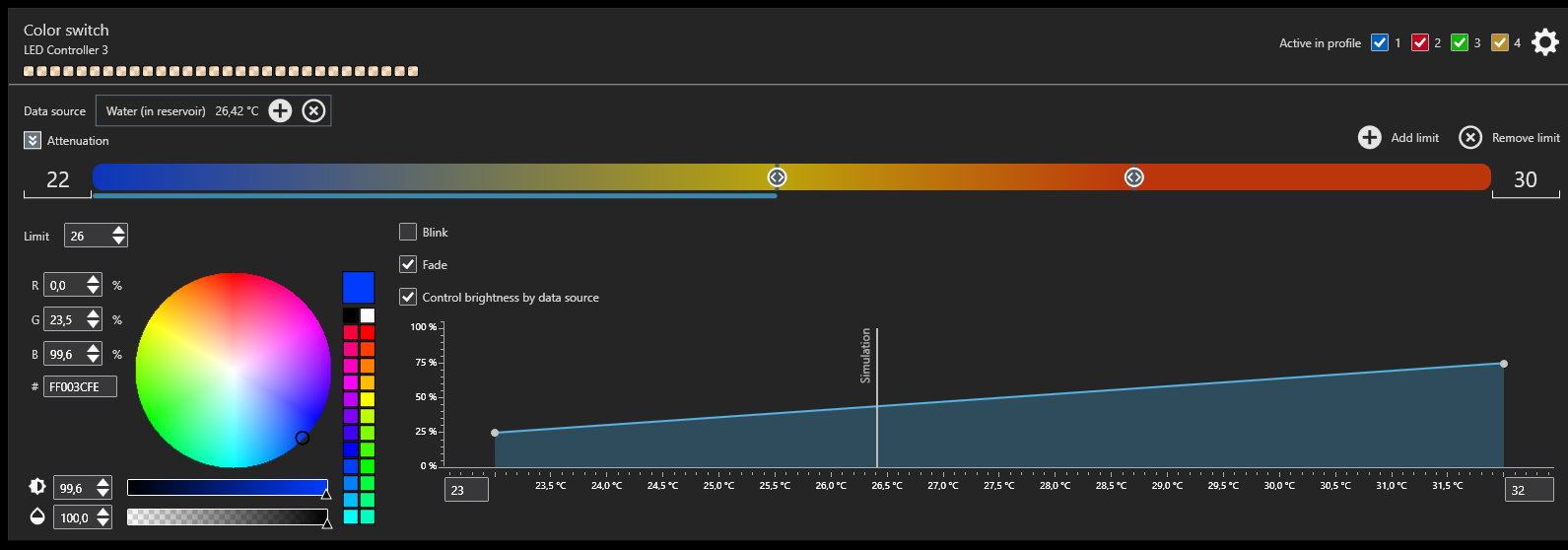Click the brightness slider bar

[227, 488]
